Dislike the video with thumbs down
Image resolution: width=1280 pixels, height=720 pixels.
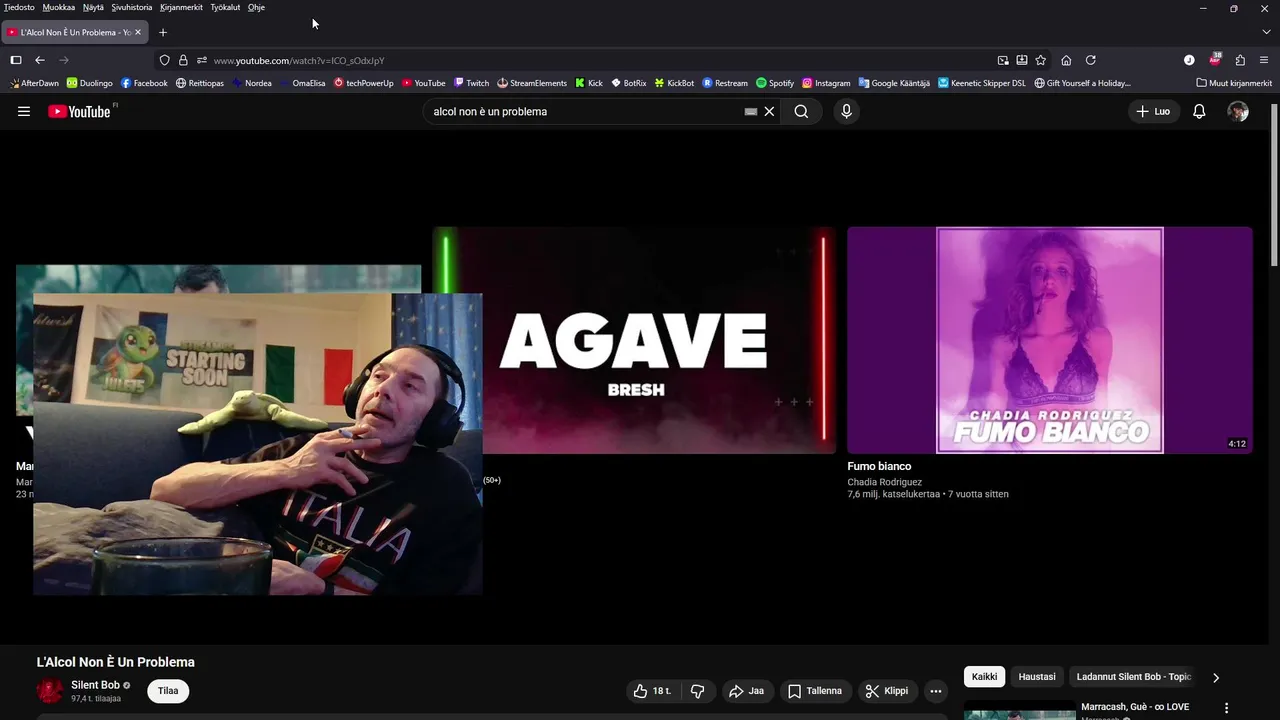coord(698,691)
